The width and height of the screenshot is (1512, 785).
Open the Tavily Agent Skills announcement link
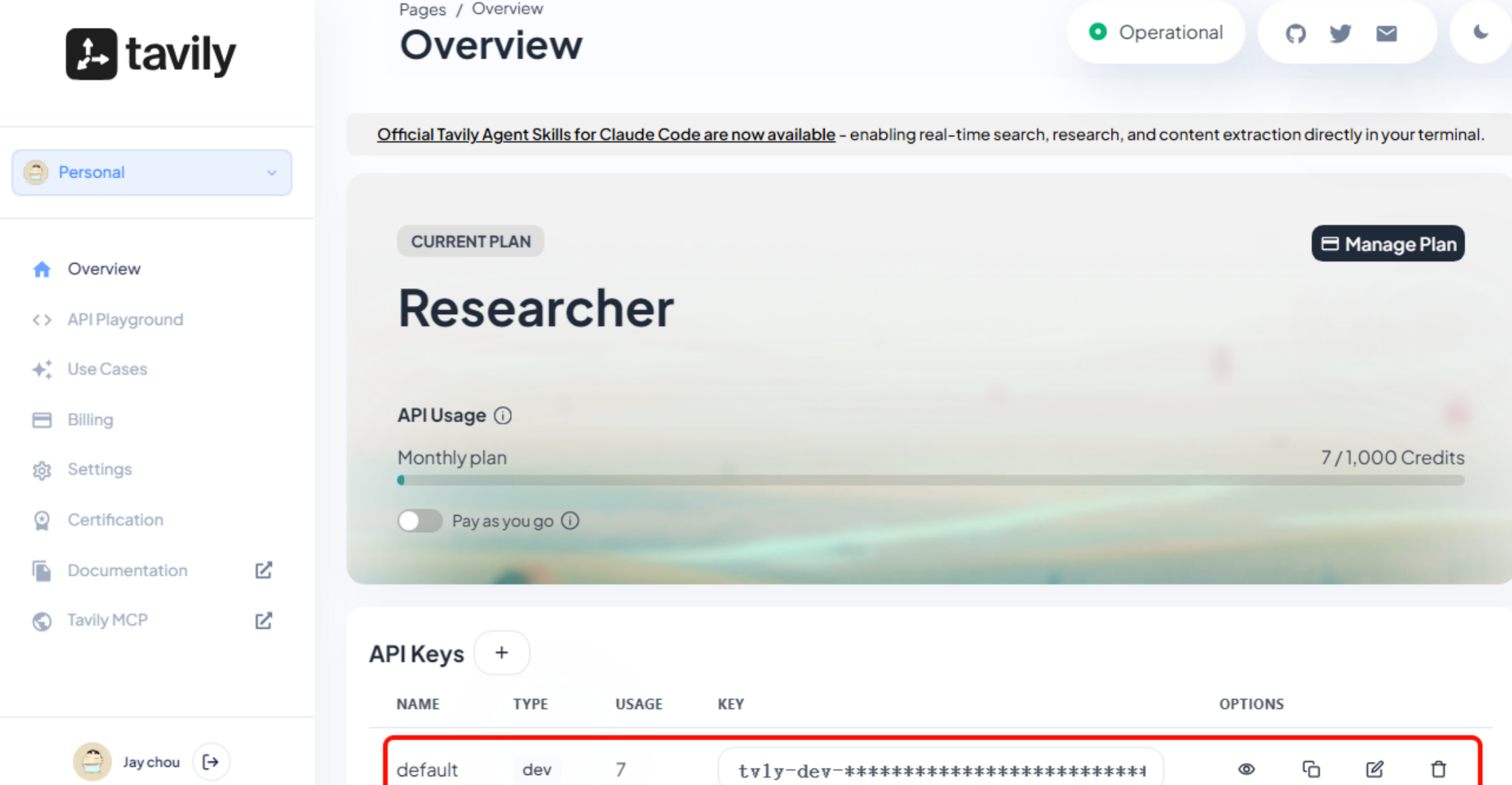pos(606,135)
